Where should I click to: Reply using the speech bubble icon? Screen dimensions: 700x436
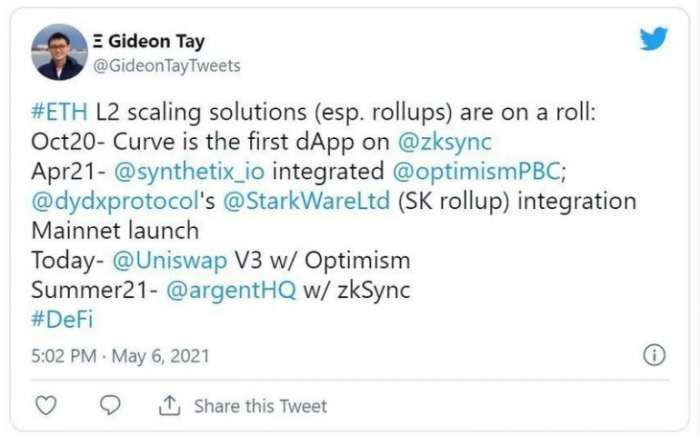[x=110, y=405]
